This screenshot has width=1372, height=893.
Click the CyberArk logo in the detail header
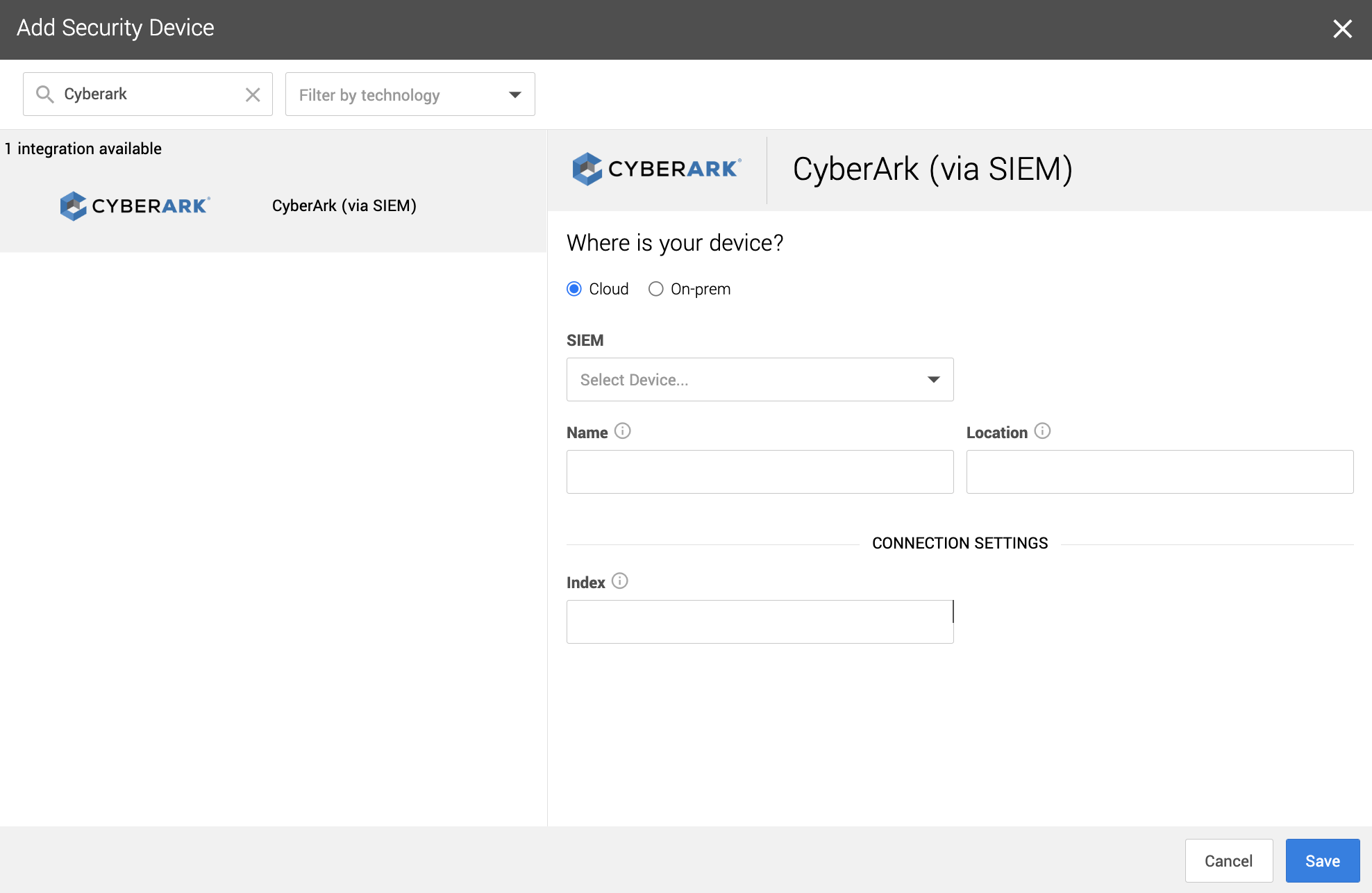[657, 169]
